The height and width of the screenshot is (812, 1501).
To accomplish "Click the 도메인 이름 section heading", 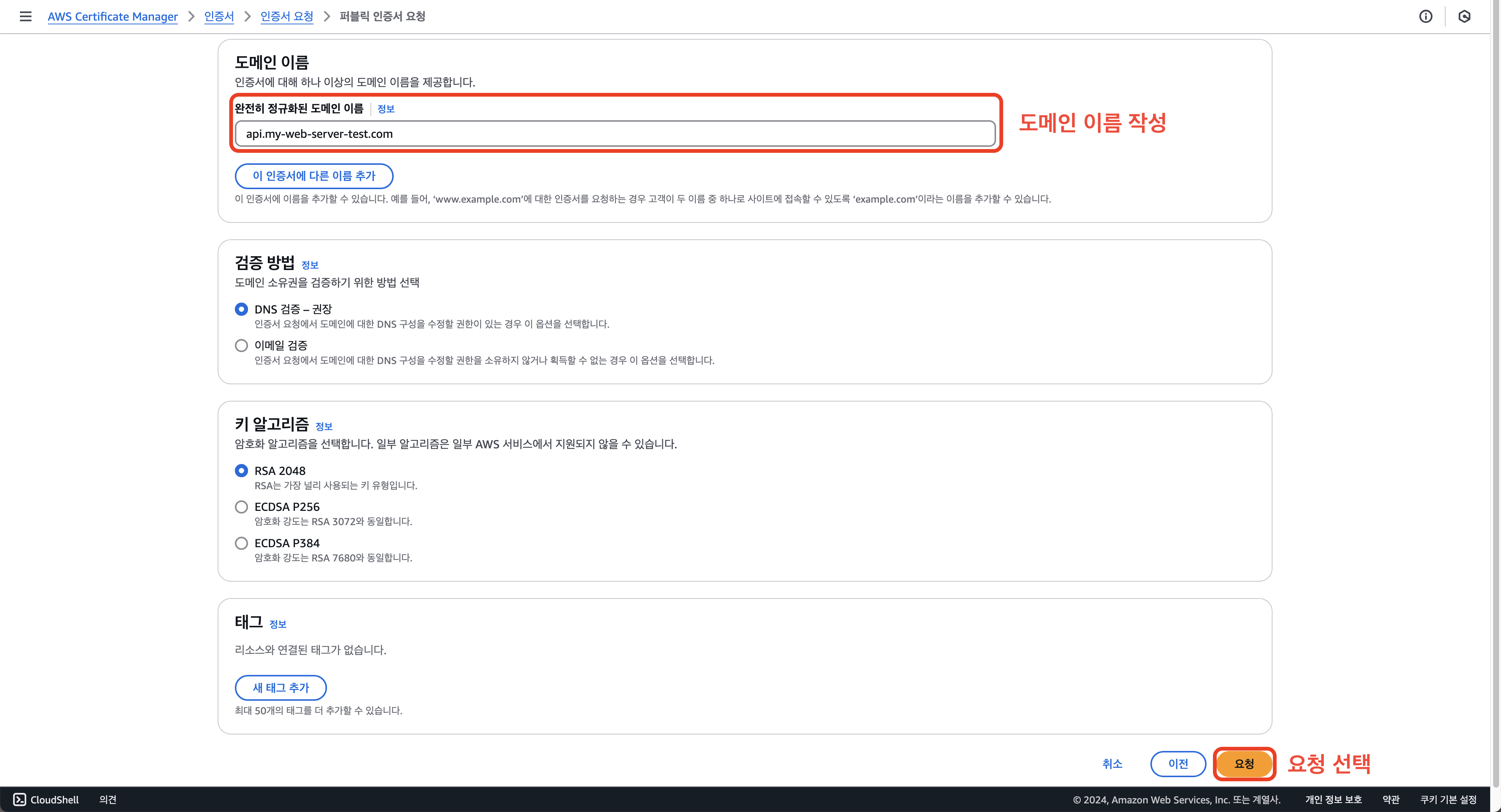I will click(x=272, y=62).
